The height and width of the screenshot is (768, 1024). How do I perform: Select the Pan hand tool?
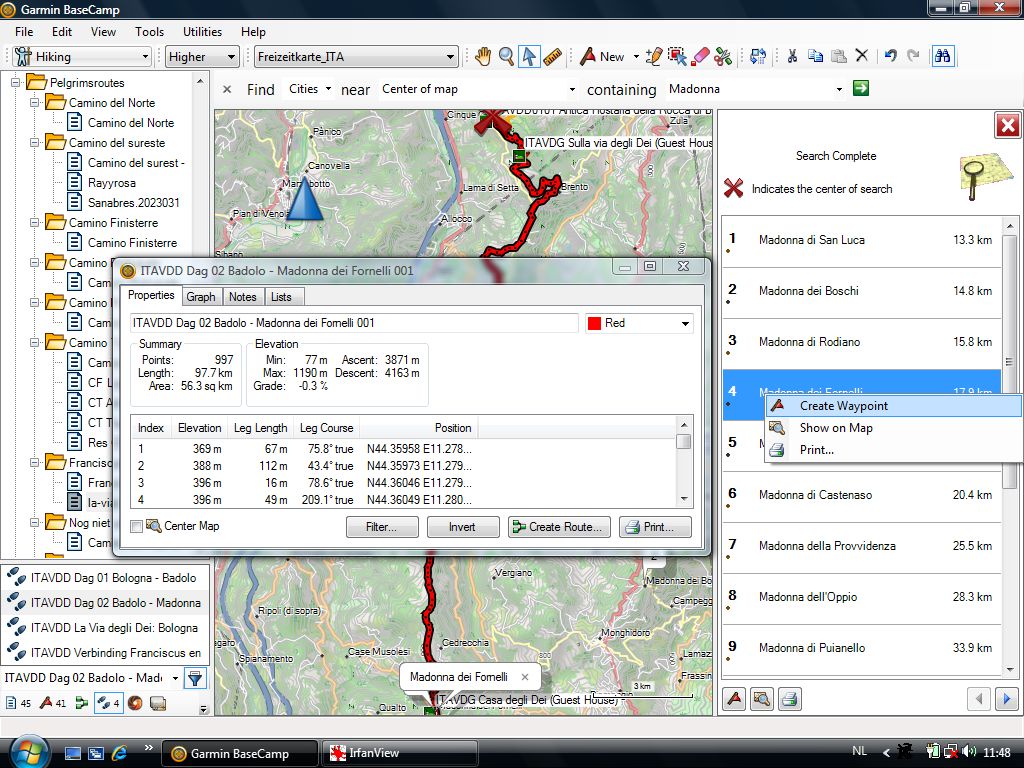483,57
